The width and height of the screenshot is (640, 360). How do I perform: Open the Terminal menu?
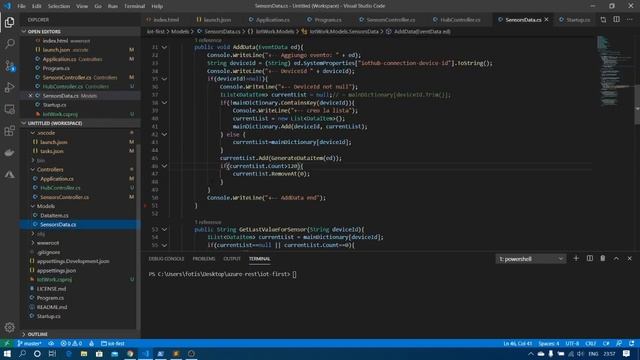[x=134, y=6]
